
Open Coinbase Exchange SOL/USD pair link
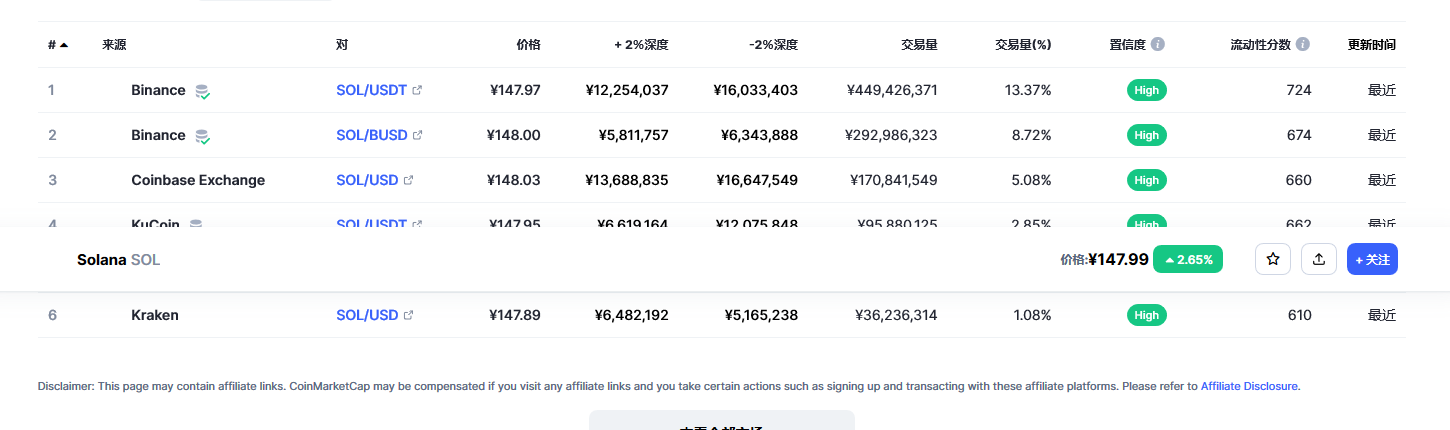[x=367, y=180]
